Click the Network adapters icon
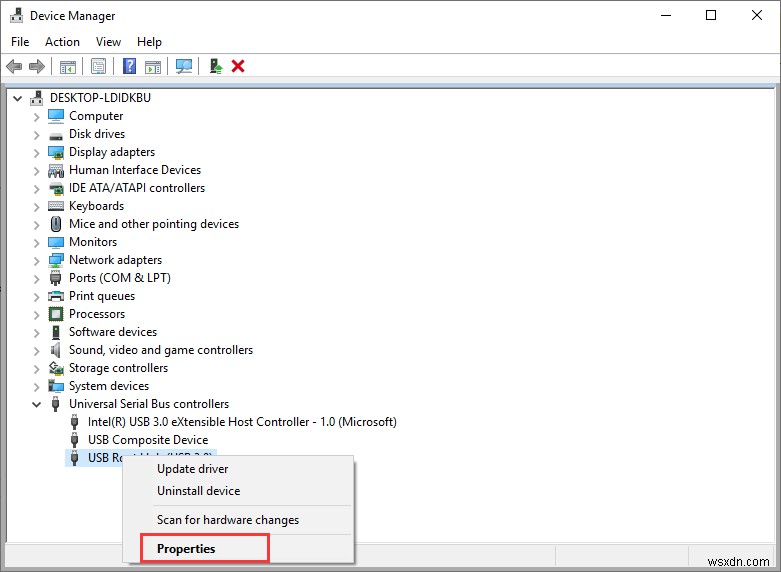Image resolution: width=781 pixels, height=572 pixels. [x=56, y=260]
